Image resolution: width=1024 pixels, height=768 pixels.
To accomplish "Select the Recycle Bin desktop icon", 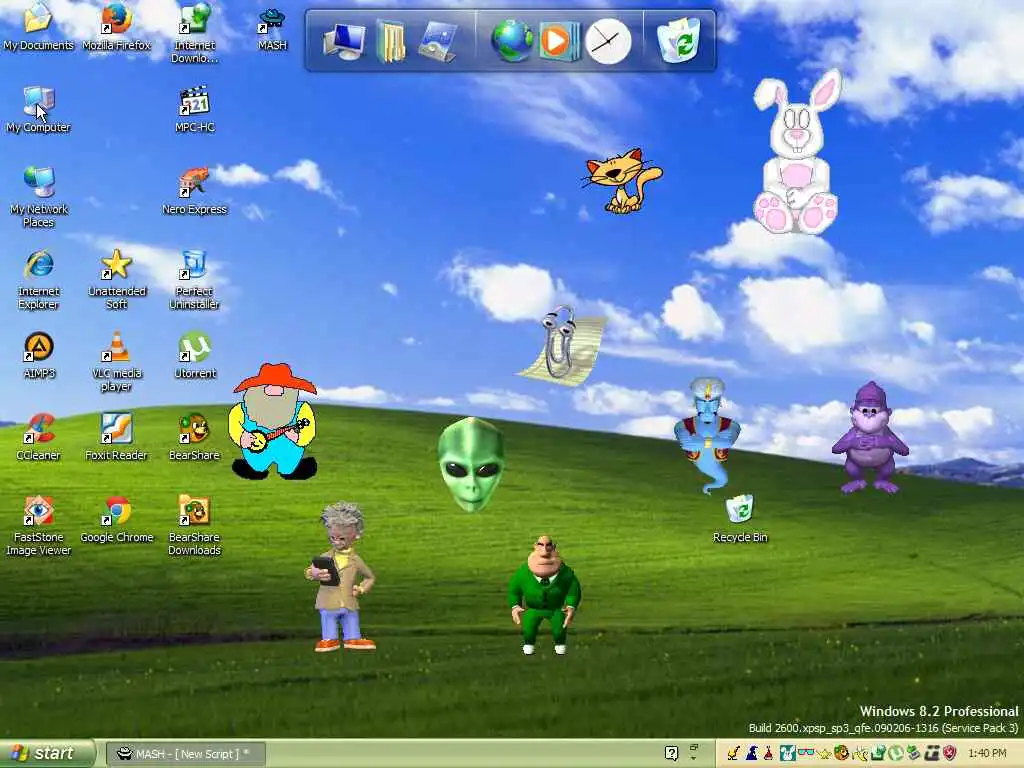I will point(740,520).
